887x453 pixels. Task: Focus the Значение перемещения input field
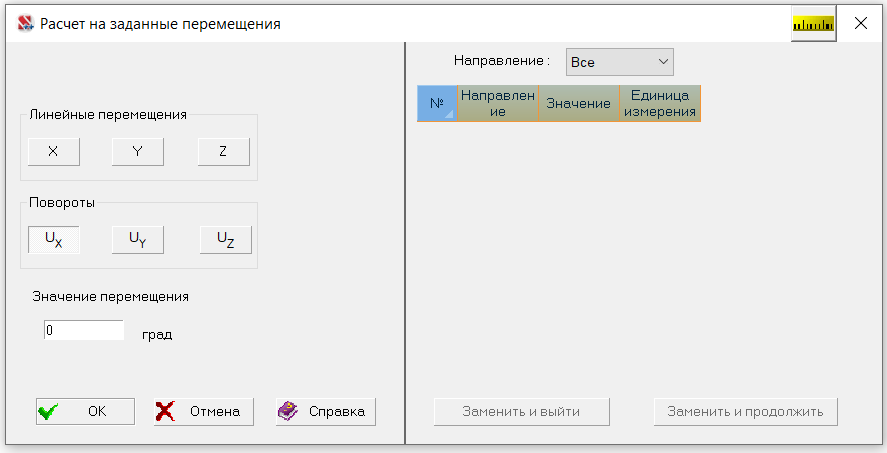(x=84, y=330)
